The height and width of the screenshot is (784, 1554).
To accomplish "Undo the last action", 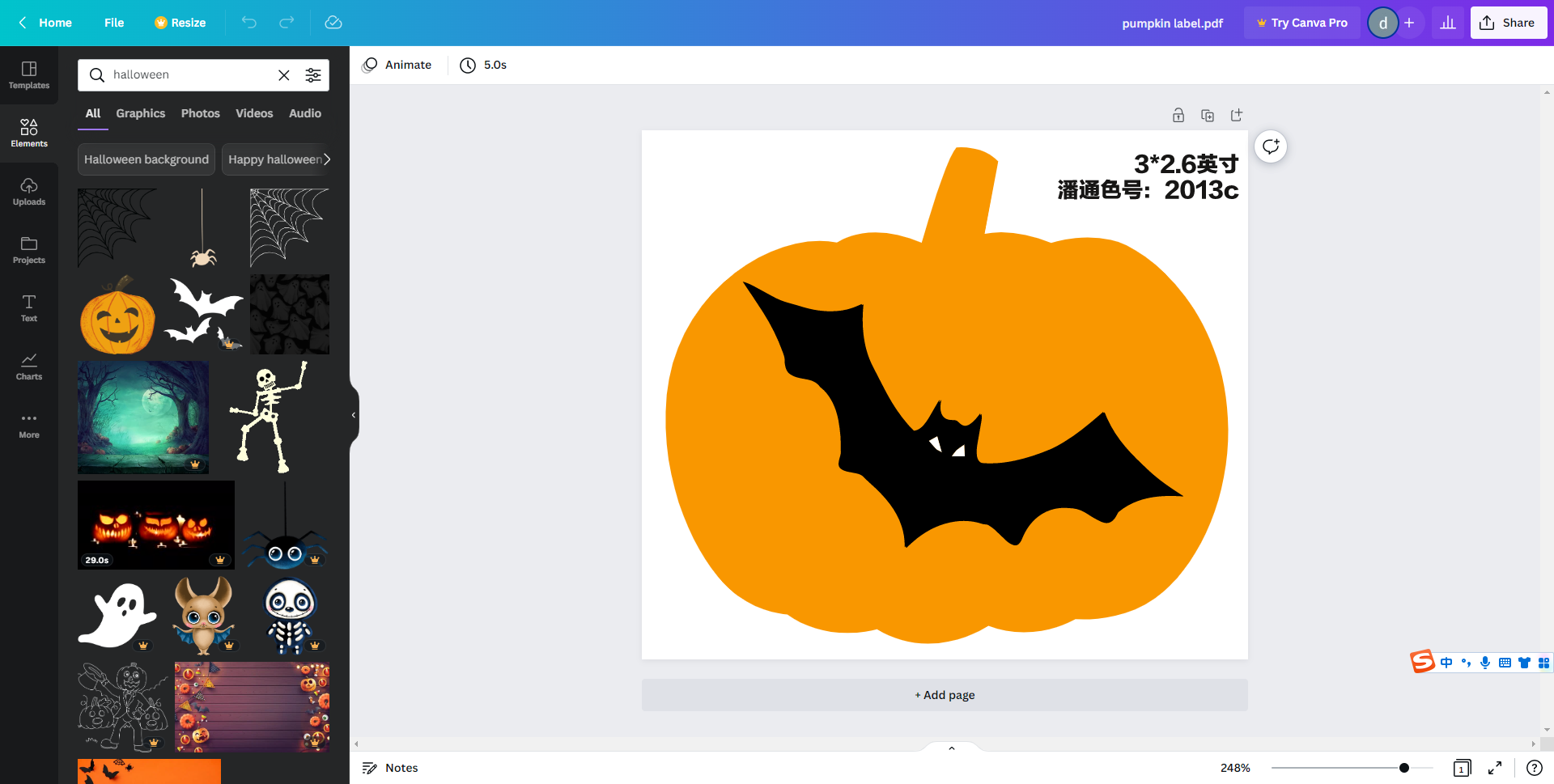I will tap(249, 23).
